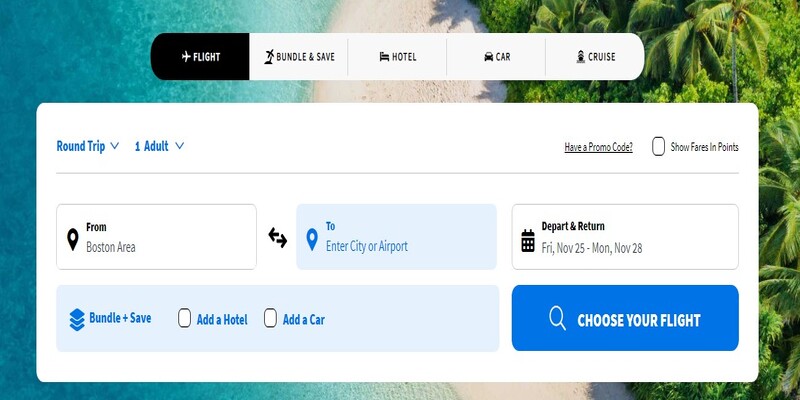Click the Choose Your Flight button

(625, 318)
